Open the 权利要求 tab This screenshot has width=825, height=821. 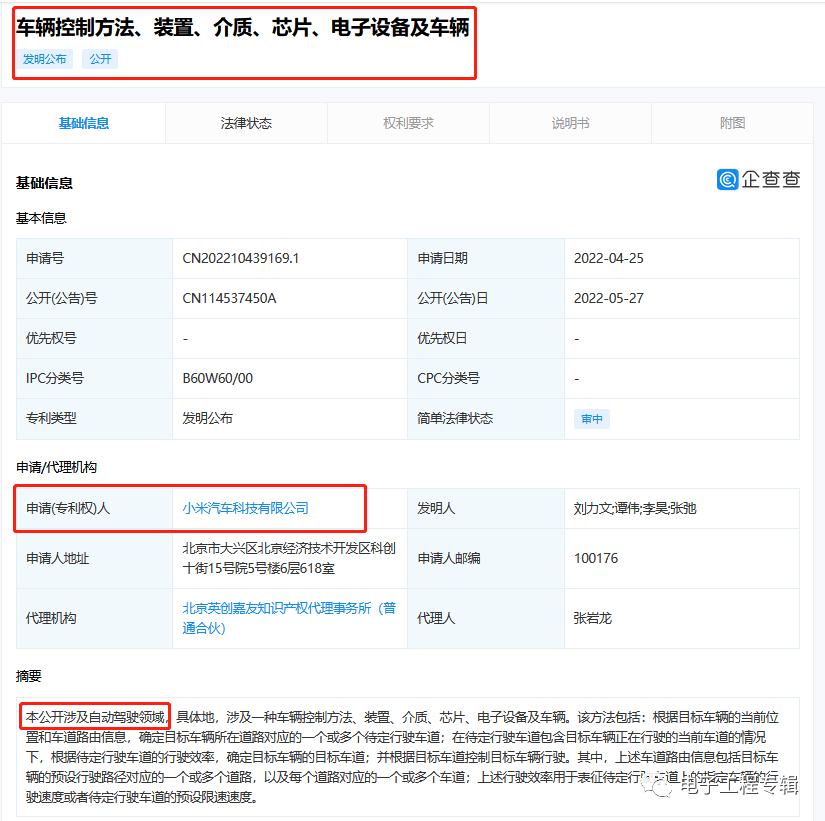click(x=408, y=123)
